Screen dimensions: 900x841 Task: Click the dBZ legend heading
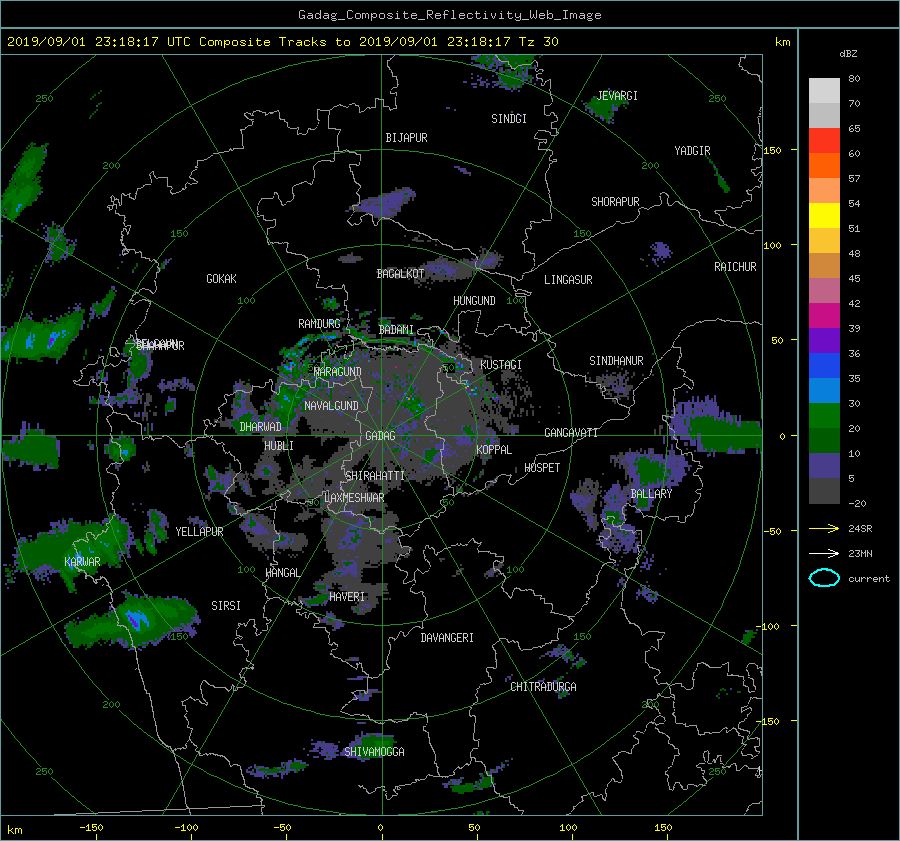click(x=848, y=54)
